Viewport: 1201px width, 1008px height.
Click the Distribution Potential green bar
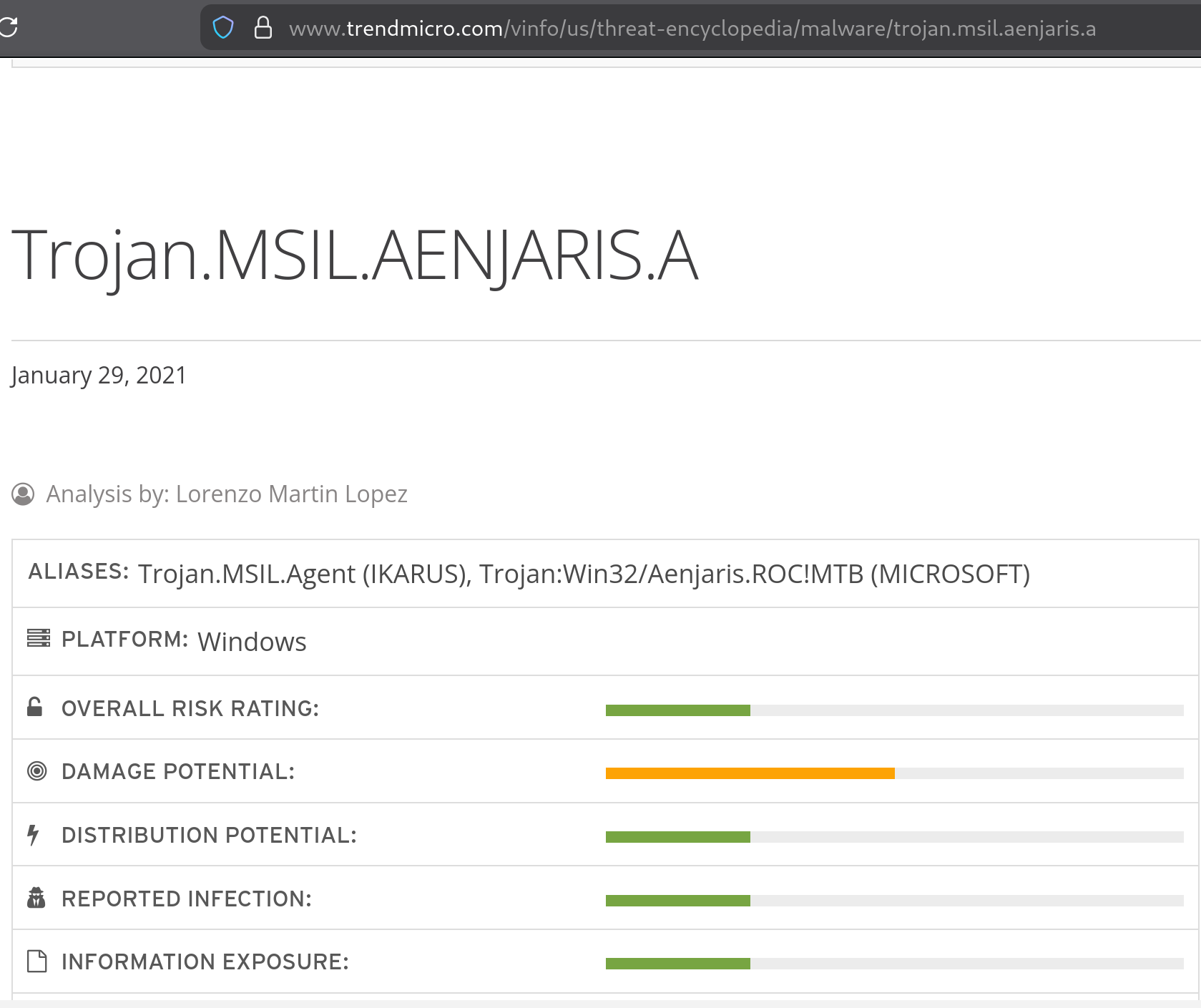point(678,837)
